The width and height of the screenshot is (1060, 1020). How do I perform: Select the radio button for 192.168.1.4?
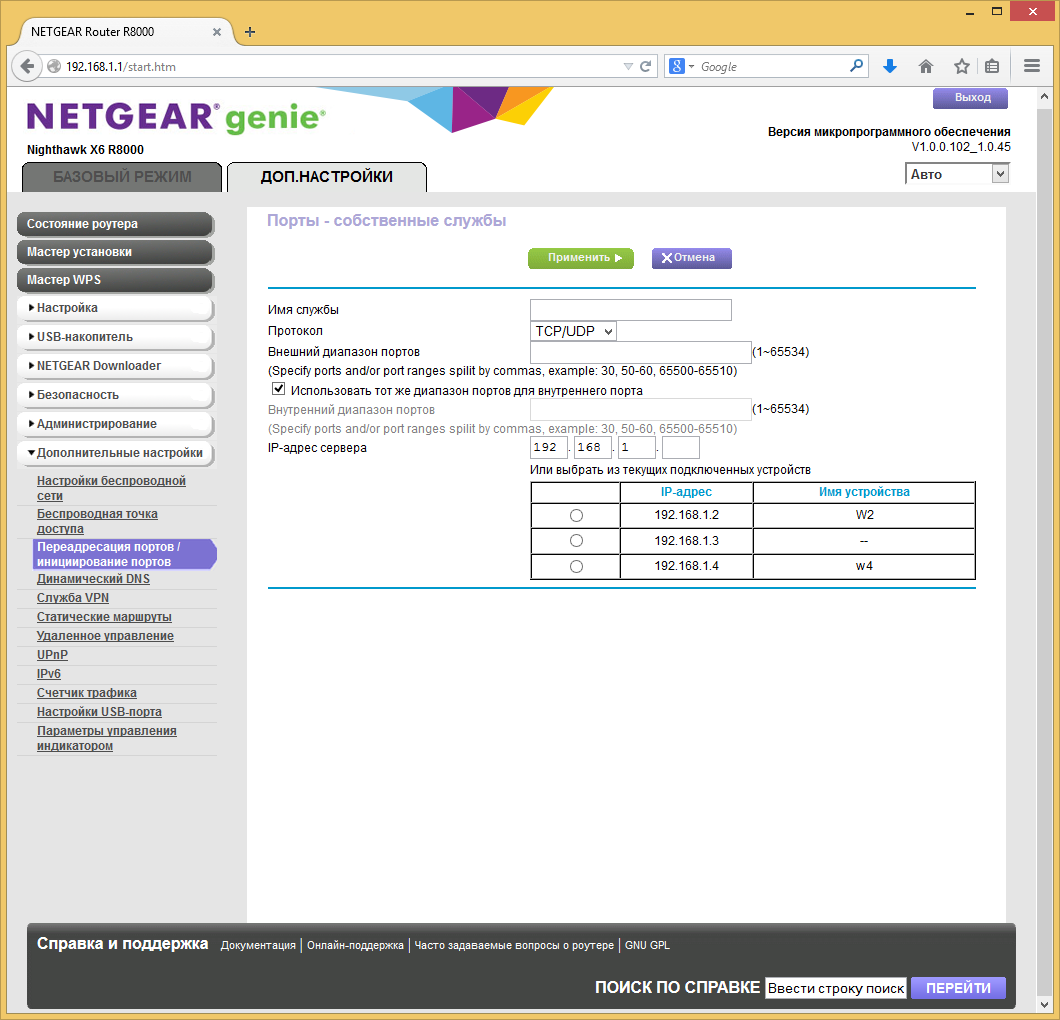click(x=574, y=565)
